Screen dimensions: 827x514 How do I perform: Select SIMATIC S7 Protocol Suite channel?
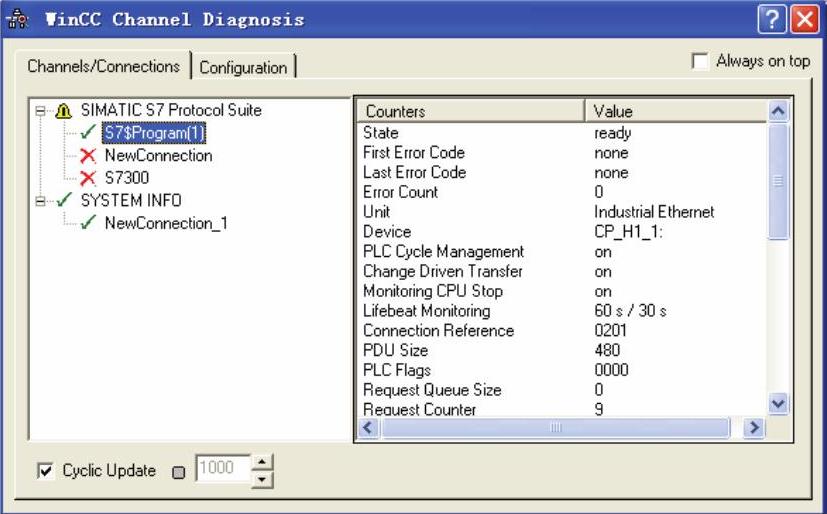pyautogui.click(x=171, y=110)
